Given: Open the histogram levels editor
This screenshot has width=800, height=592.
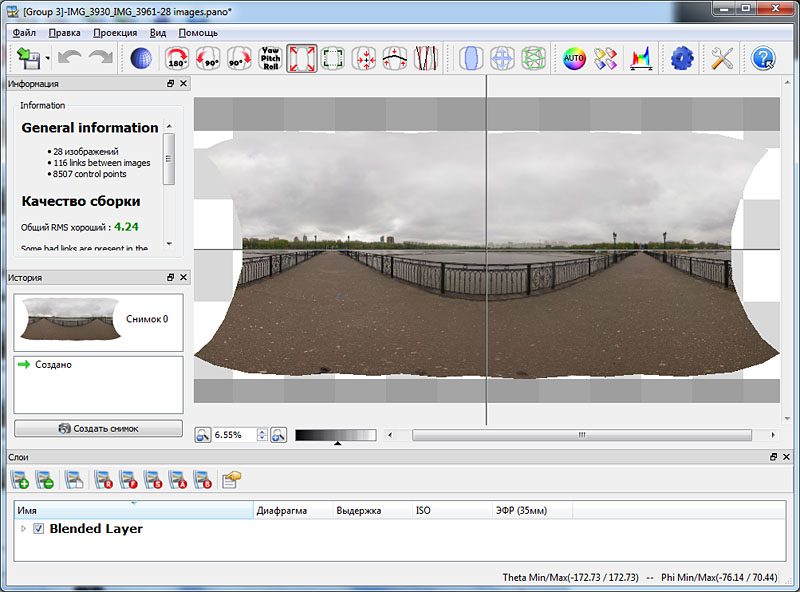Looking at the screenshot, I should click(641, 58).
